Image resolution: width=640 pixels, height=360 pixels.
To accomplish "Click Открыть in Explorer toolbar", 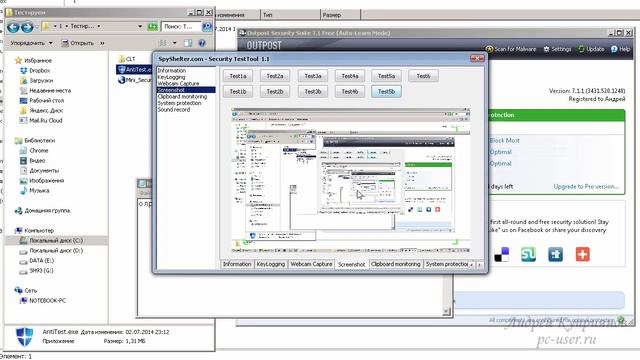I will (x=78, y=43).
